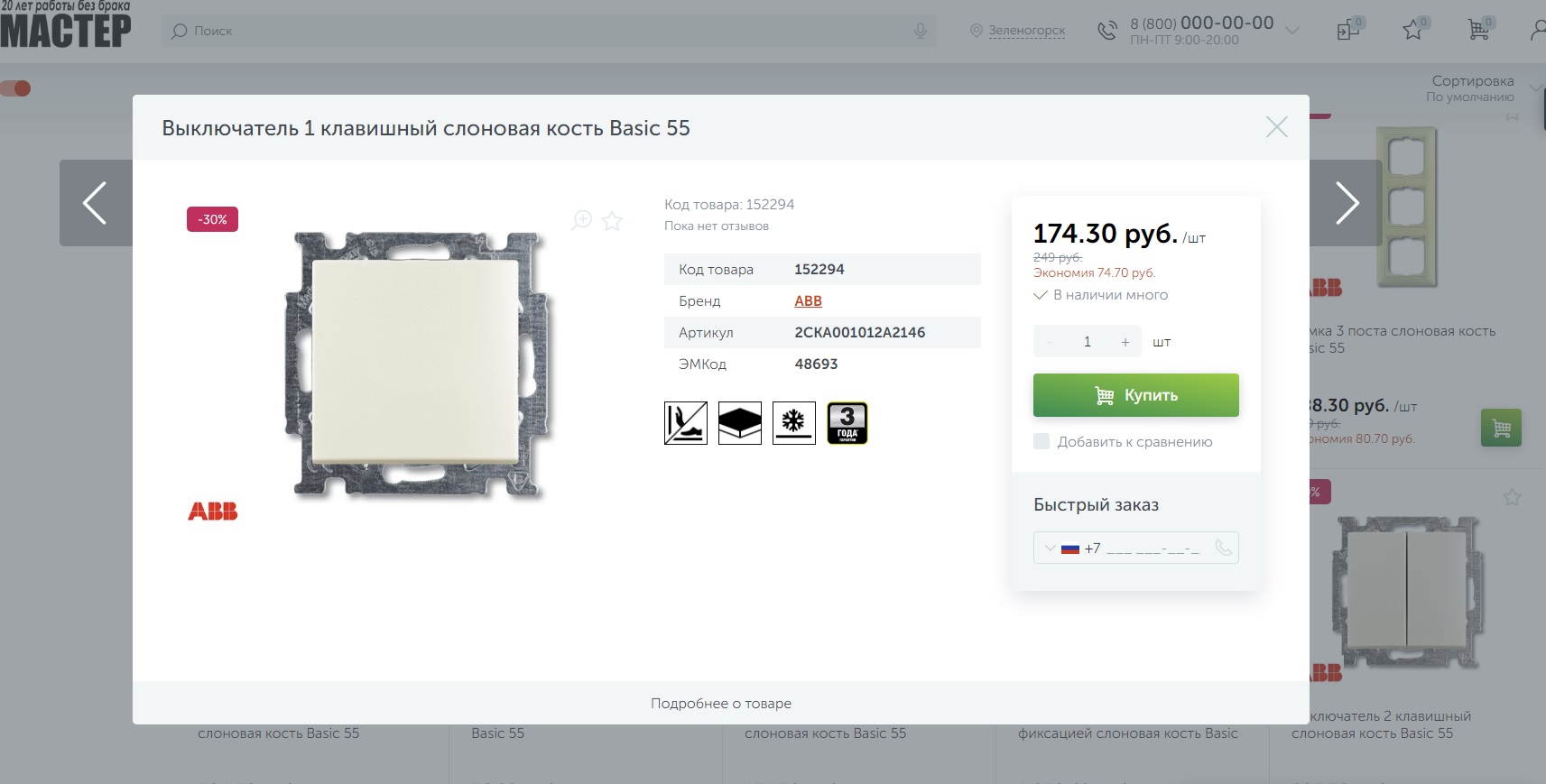
Task: Click the В наличии много availability text
Action: pos(1110,295)
